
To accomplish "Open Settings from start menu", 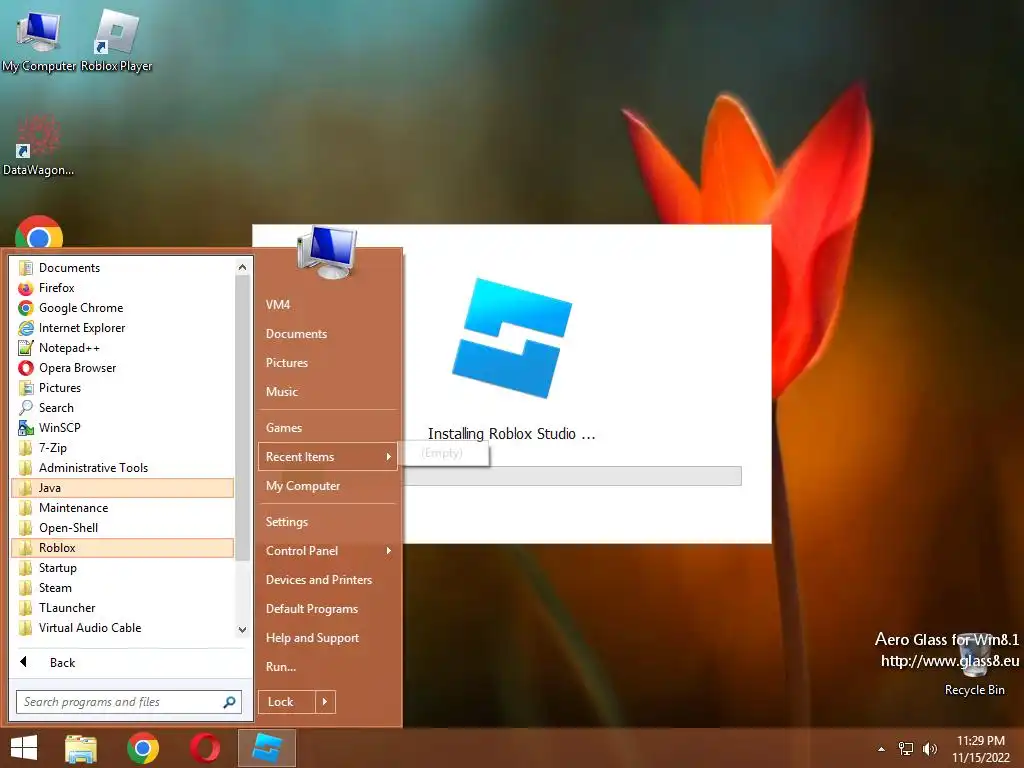I will tap(328, 522).
